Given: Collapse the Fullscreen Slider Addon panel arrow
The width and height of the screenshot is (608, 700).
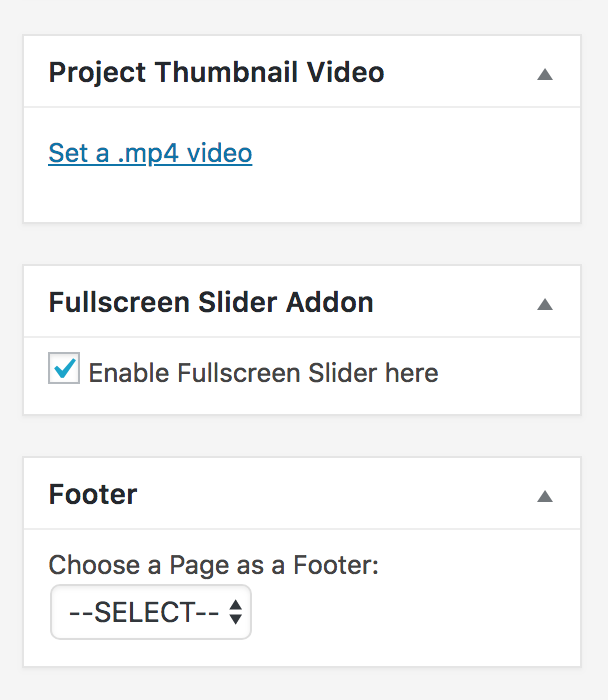Looking at the screenshot, I should (x=545, y=304).
